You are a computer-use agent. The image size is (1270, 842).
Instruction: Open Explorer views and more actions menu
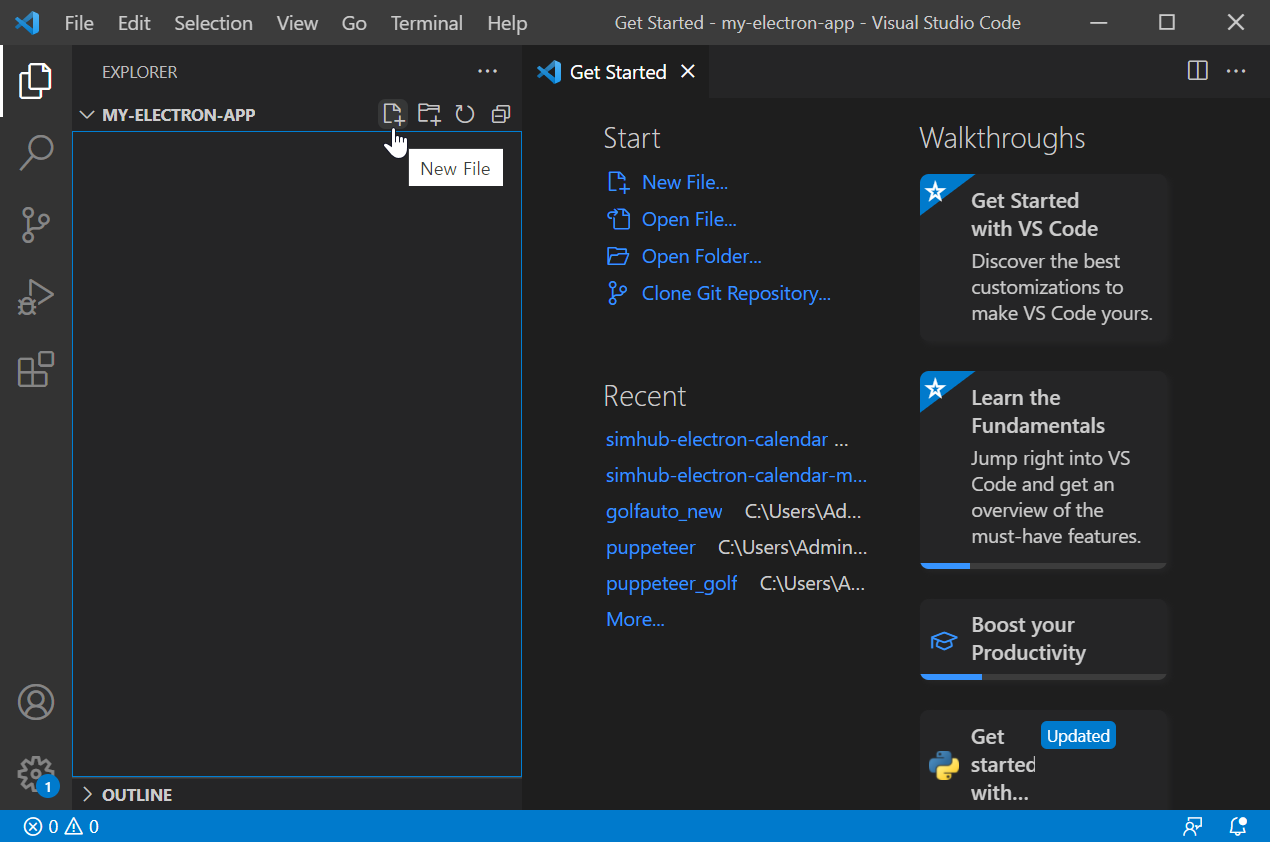487,72
